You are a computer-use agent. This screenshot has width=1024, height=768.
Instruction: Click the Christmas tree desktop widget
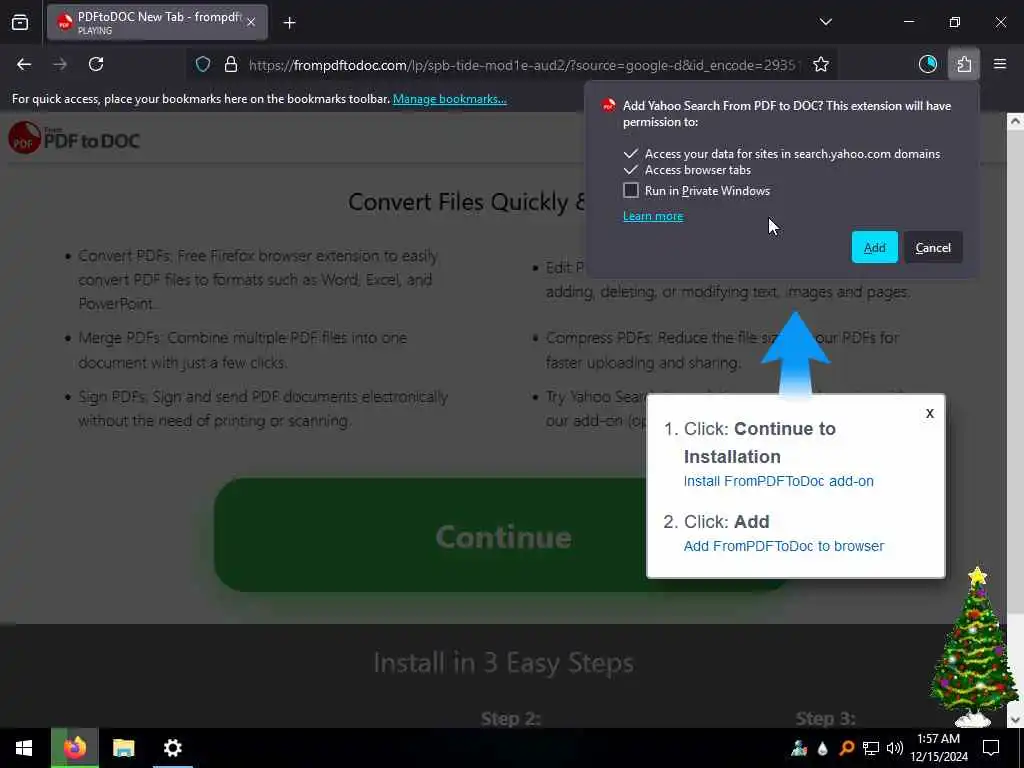click(973, 647)
